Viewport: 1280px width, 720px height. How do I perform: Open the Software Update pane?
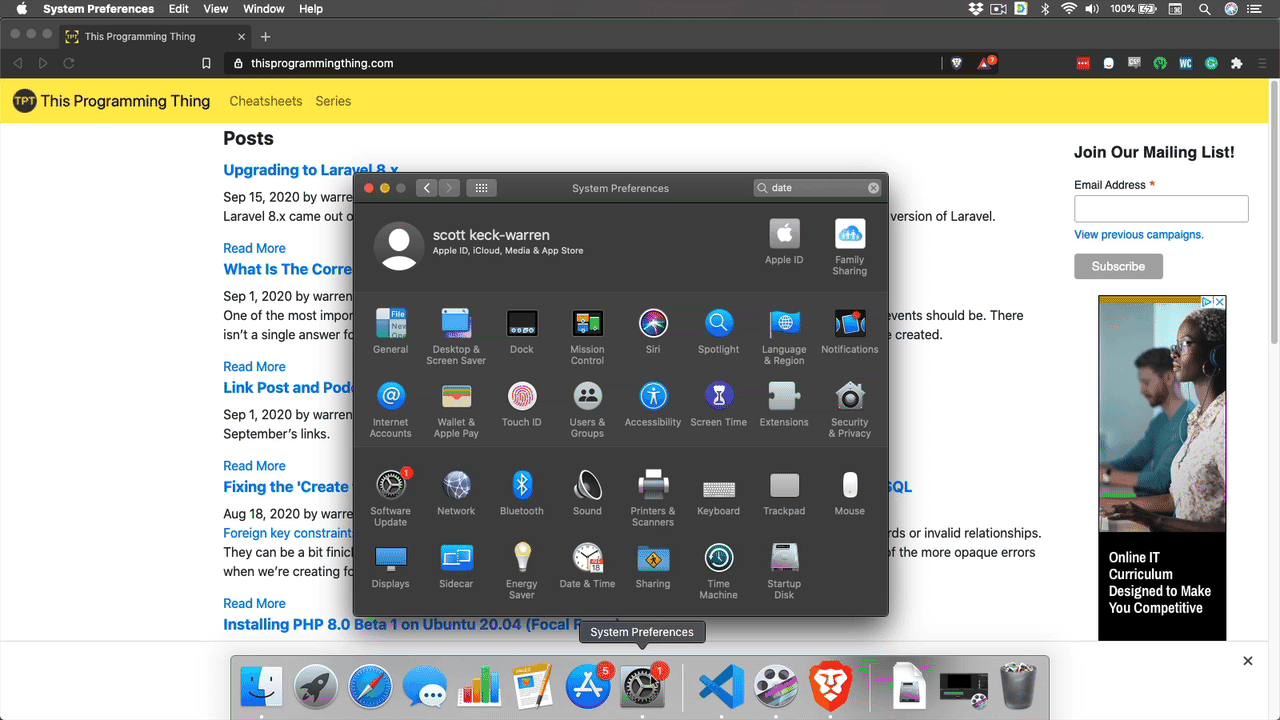pyautogui.click(x=390, y=486)
